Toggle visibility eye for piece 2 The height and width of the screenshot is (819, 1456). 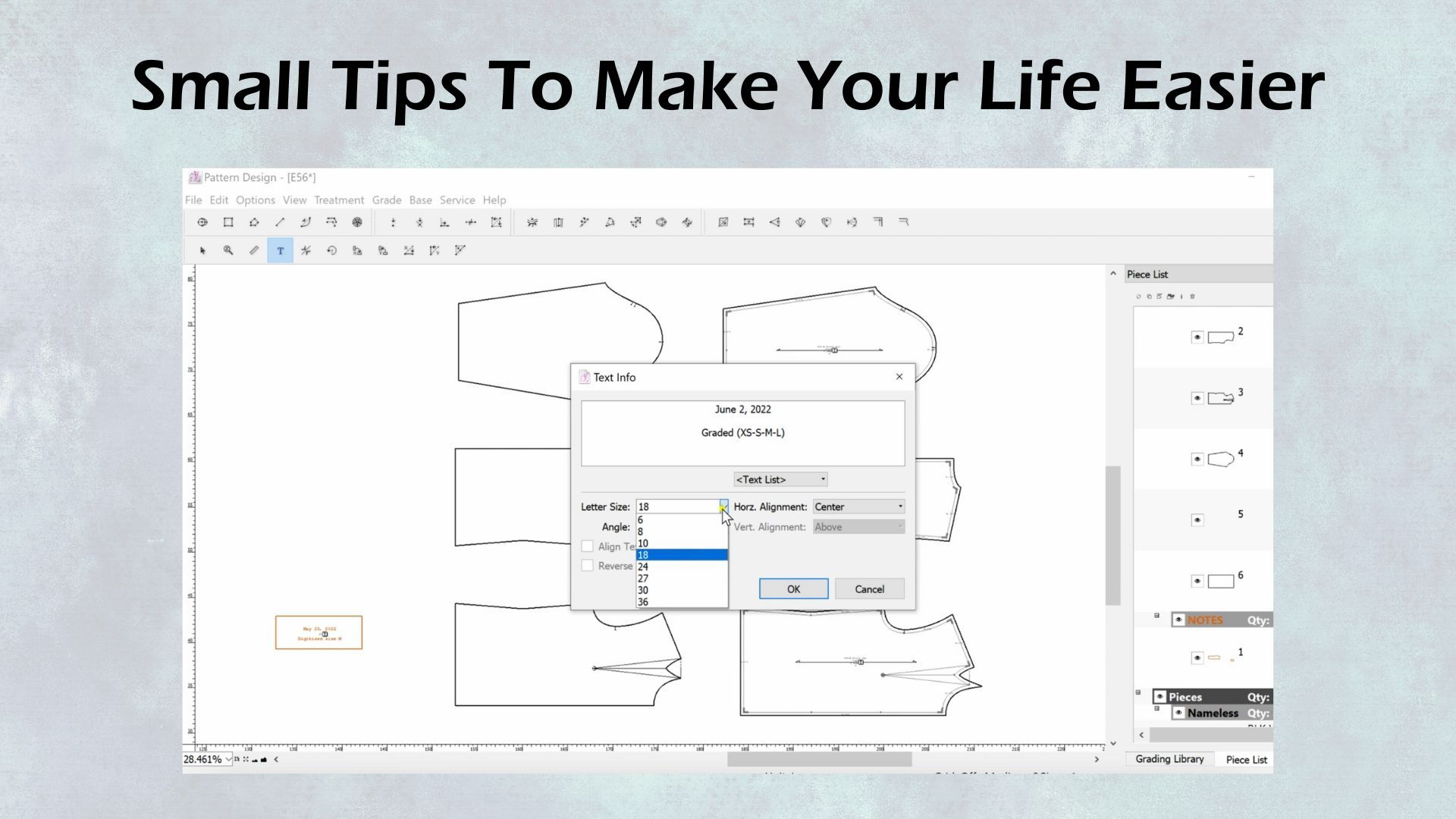point(1197,337)
